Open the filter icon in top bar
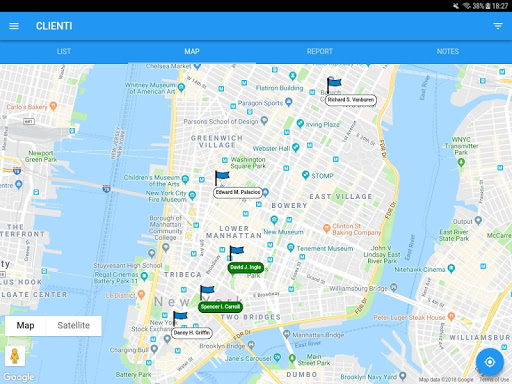512x384 pixels. tap(498, 26)
